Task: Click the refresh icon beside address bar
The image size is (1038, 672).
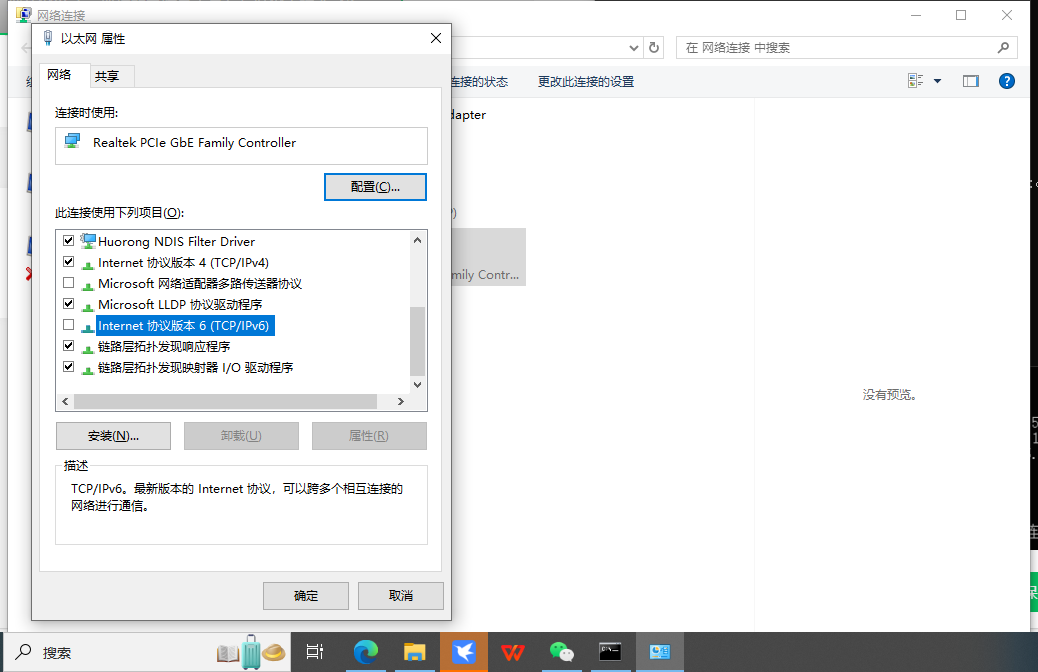Action: point(654,48)
